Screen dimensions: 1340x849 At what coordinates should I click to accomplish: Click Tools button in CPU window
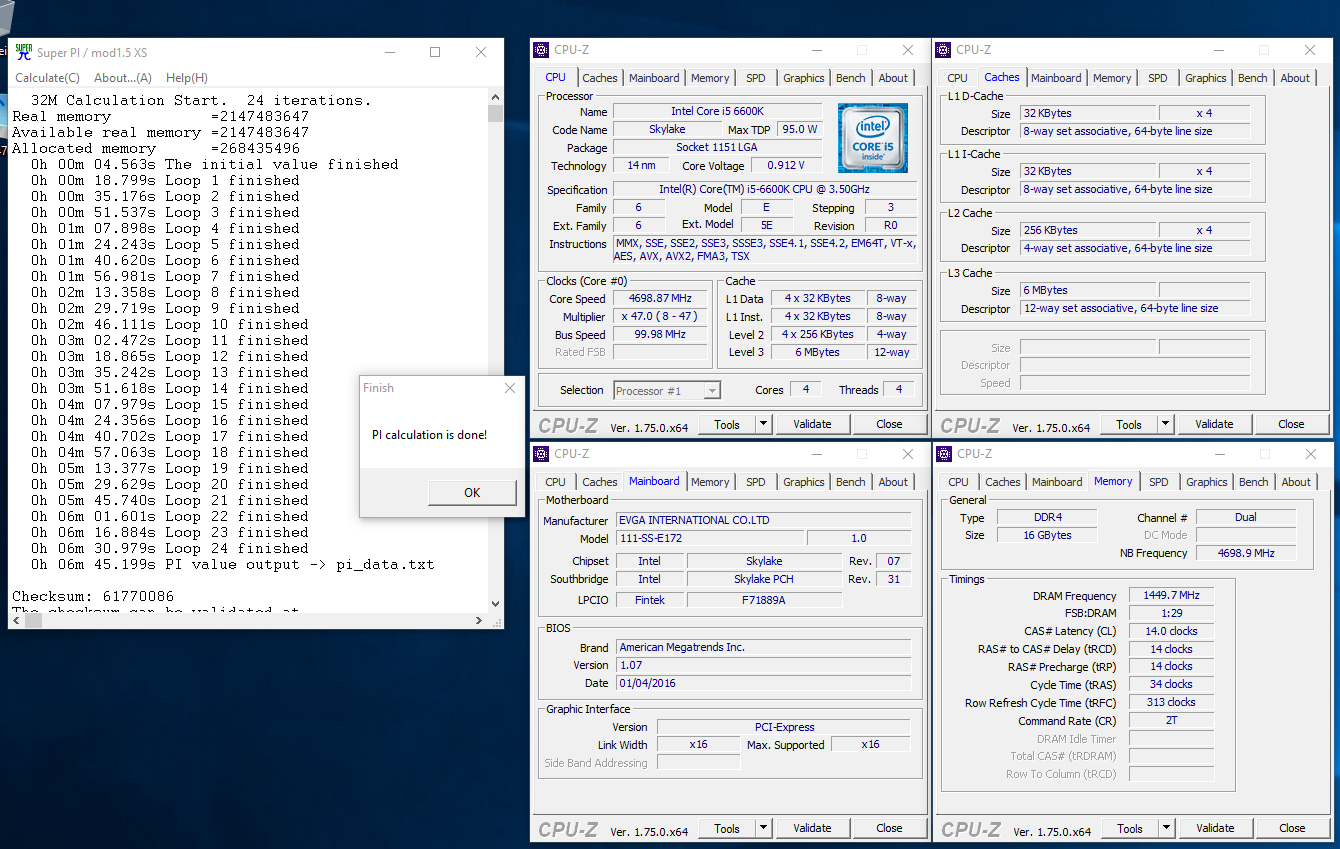pyautogui.click(x=727, y=424)
